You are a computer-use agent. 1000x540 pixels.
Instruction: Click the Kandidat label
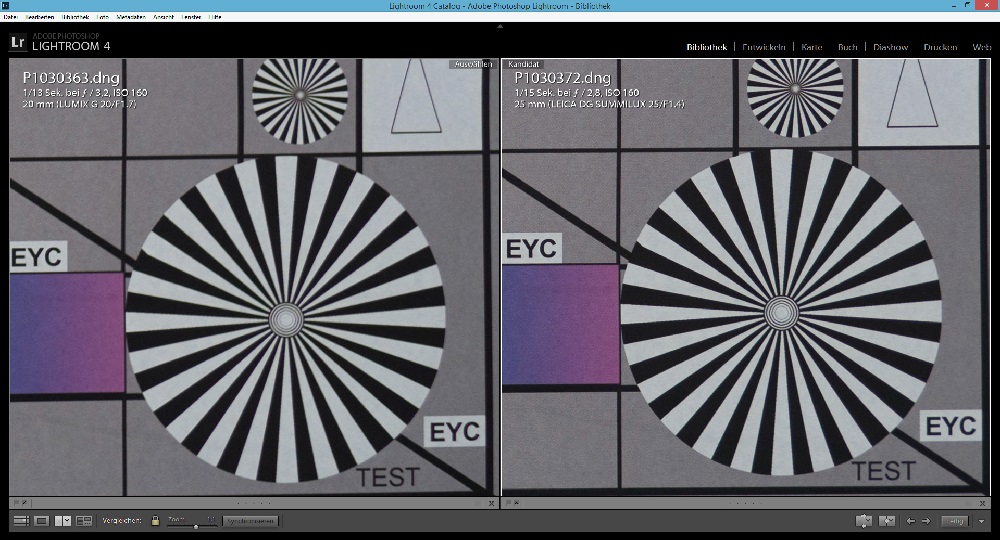[524, 64]
